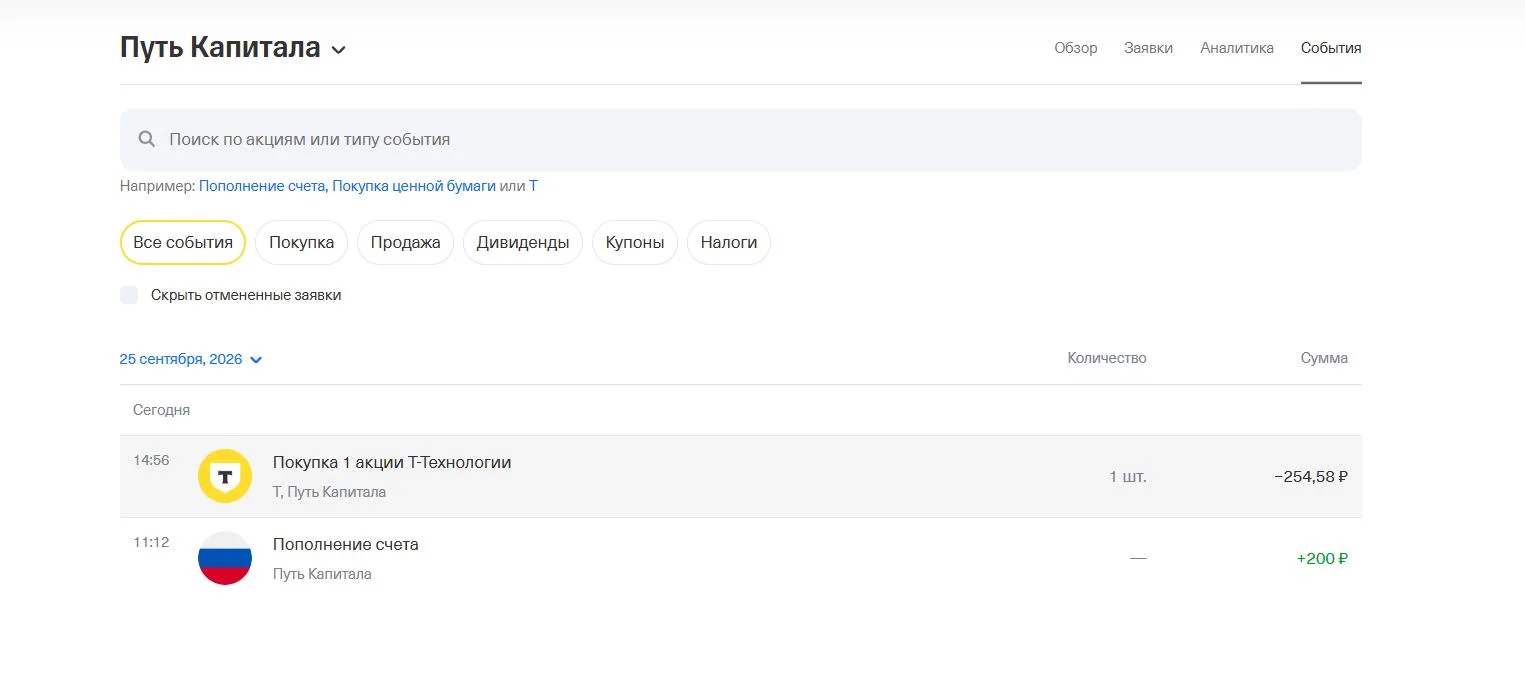1525x692 pixels.
Task: Select the События tab
Action: click(x=1331, y=48)
